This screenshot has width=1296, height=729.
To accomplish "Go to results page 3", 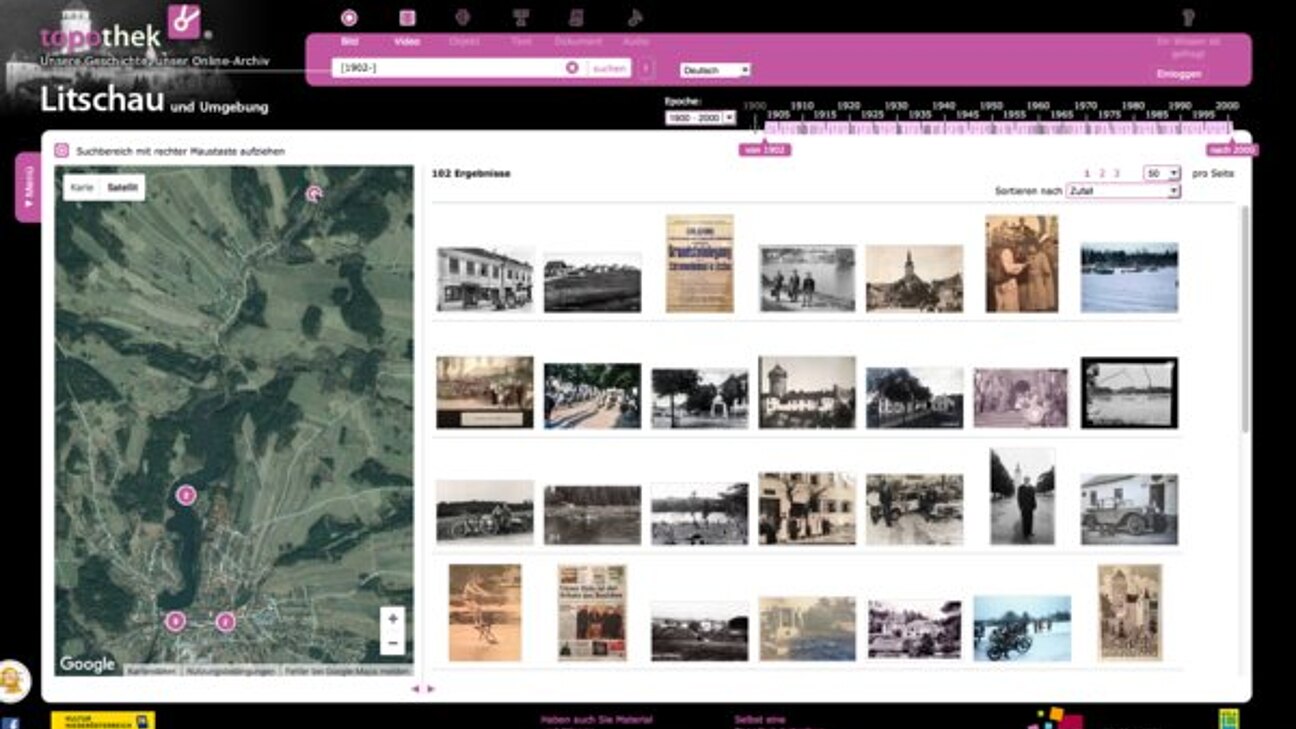I will [1117, 174].
